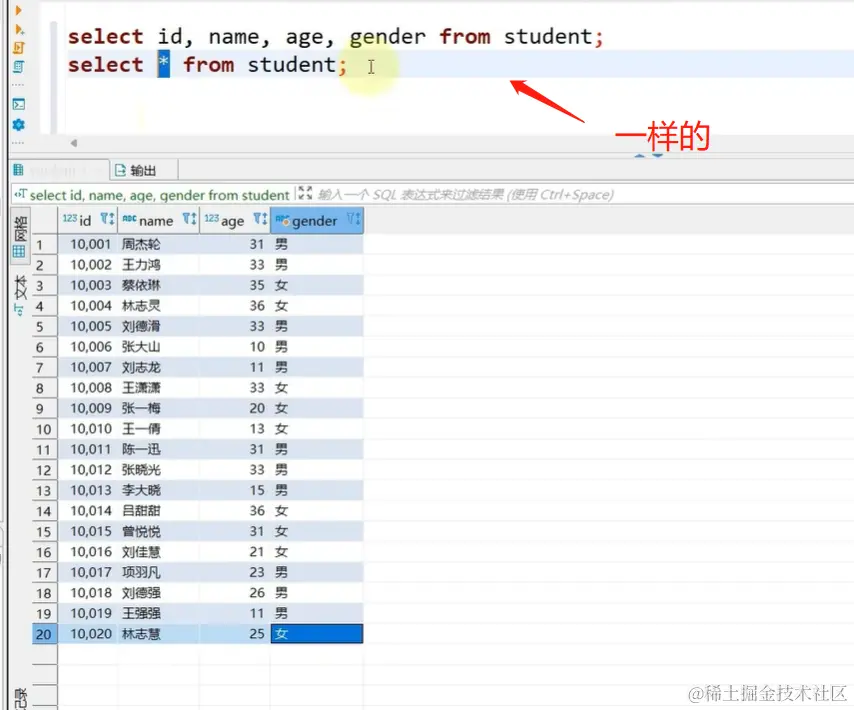Click the gender cell of 周杰轮
Screen dimensions: 854x710
(x=317, y=244)
